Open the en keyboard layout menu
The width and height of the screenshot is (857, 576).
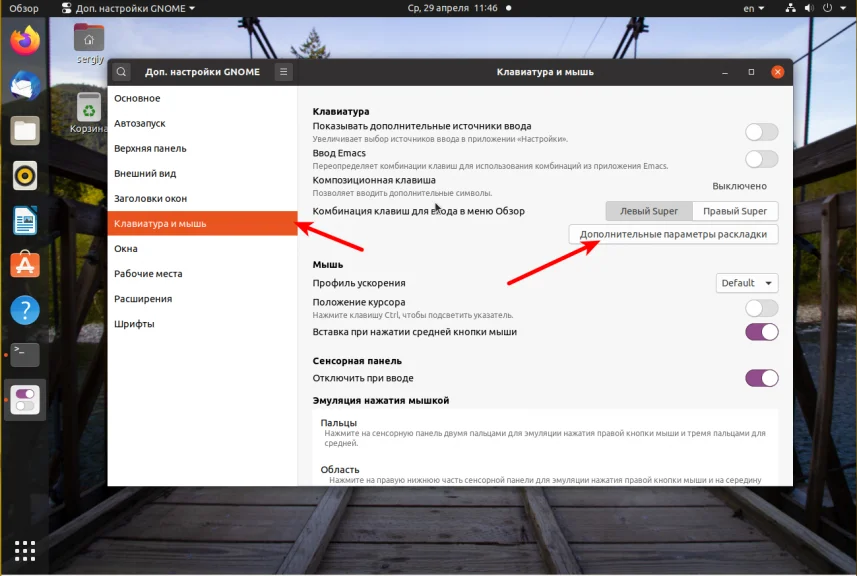(x=754, y=8)
